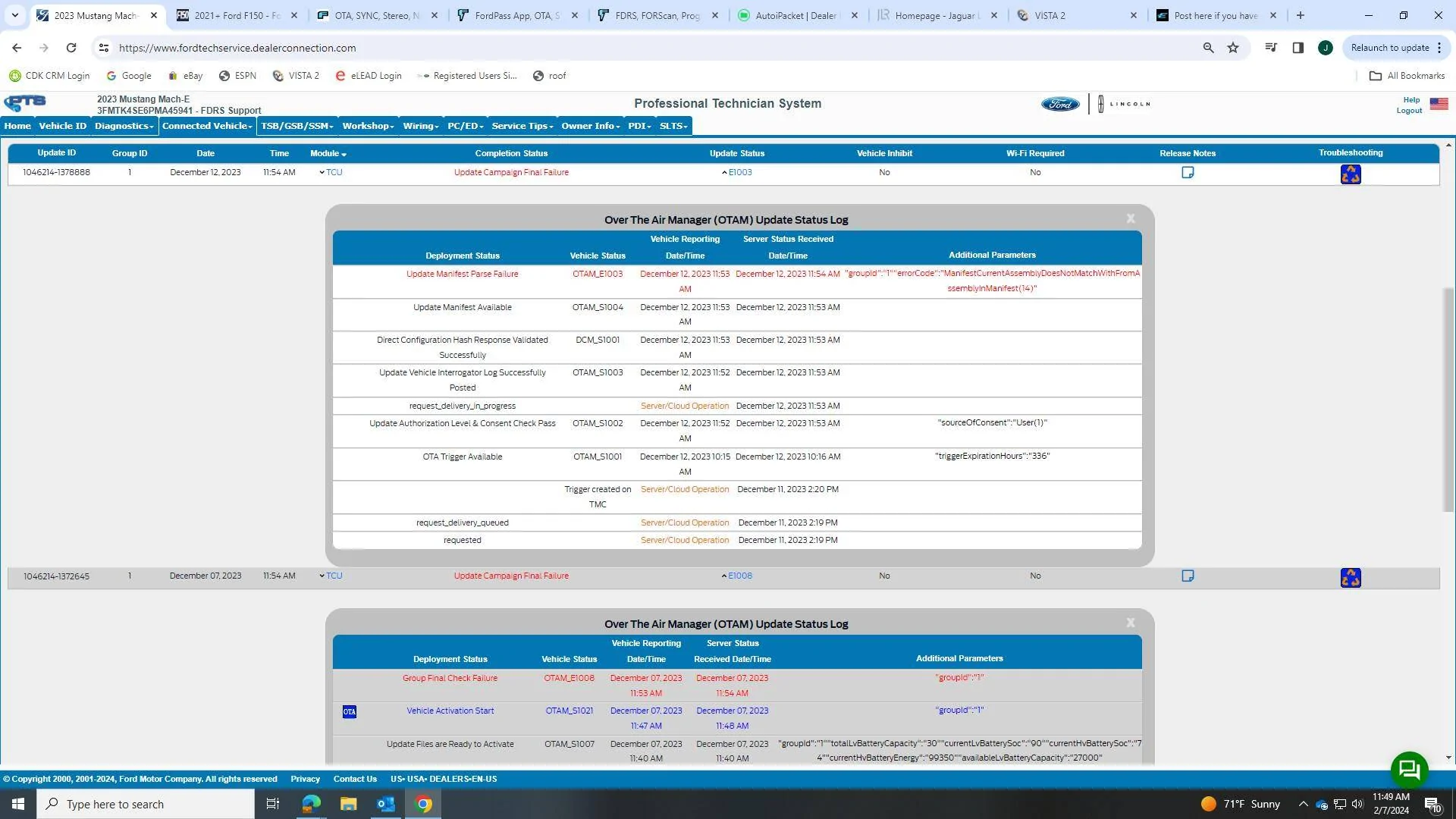Click the Help link
The width and height of the screenshot is (1456, 819).
1411,100
